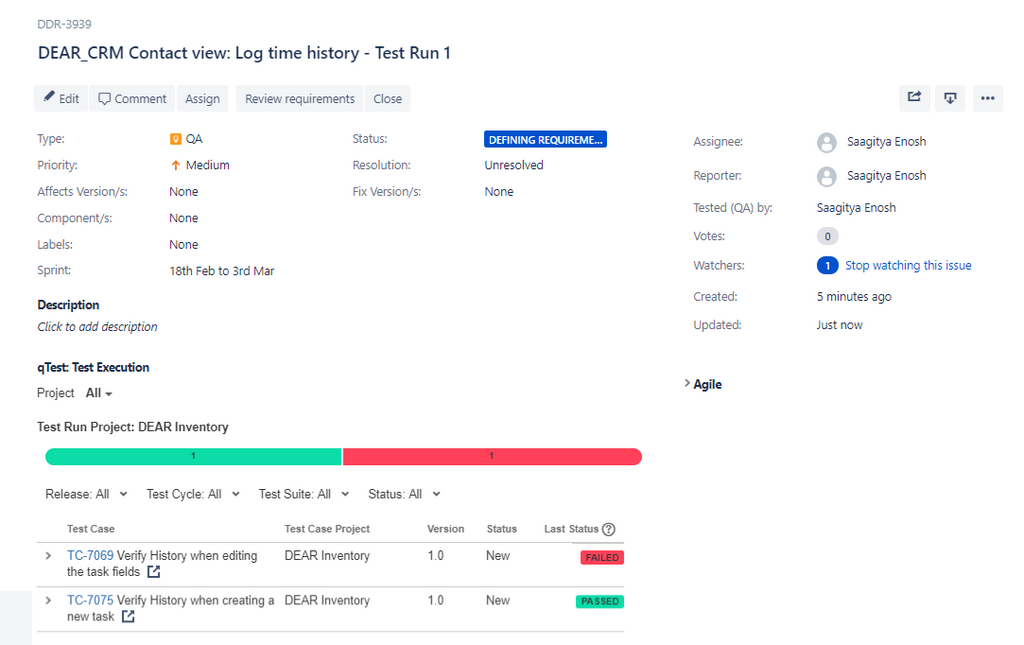Viewport: 1024px width, 645px height.
Task: Click the watchers count badge
Action: (827, 266)
